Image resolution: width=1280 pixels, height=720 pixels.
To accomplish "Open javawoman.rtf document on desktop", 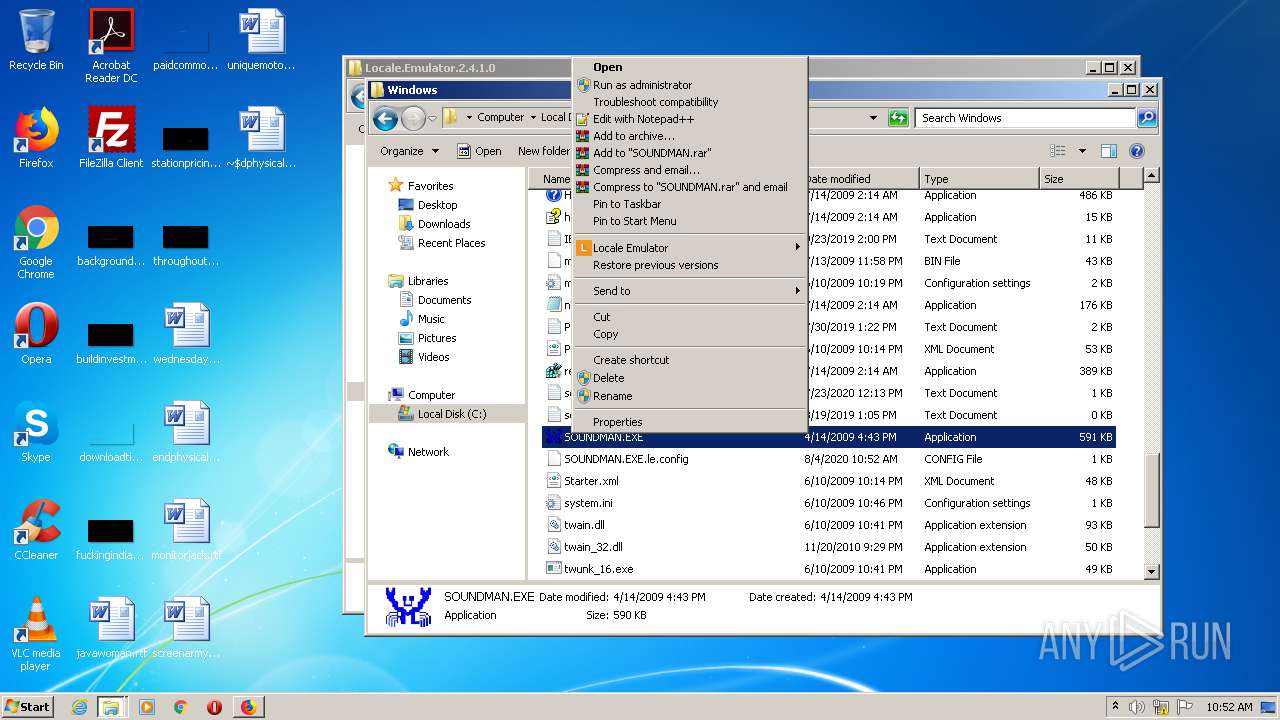I will [111, 628].
